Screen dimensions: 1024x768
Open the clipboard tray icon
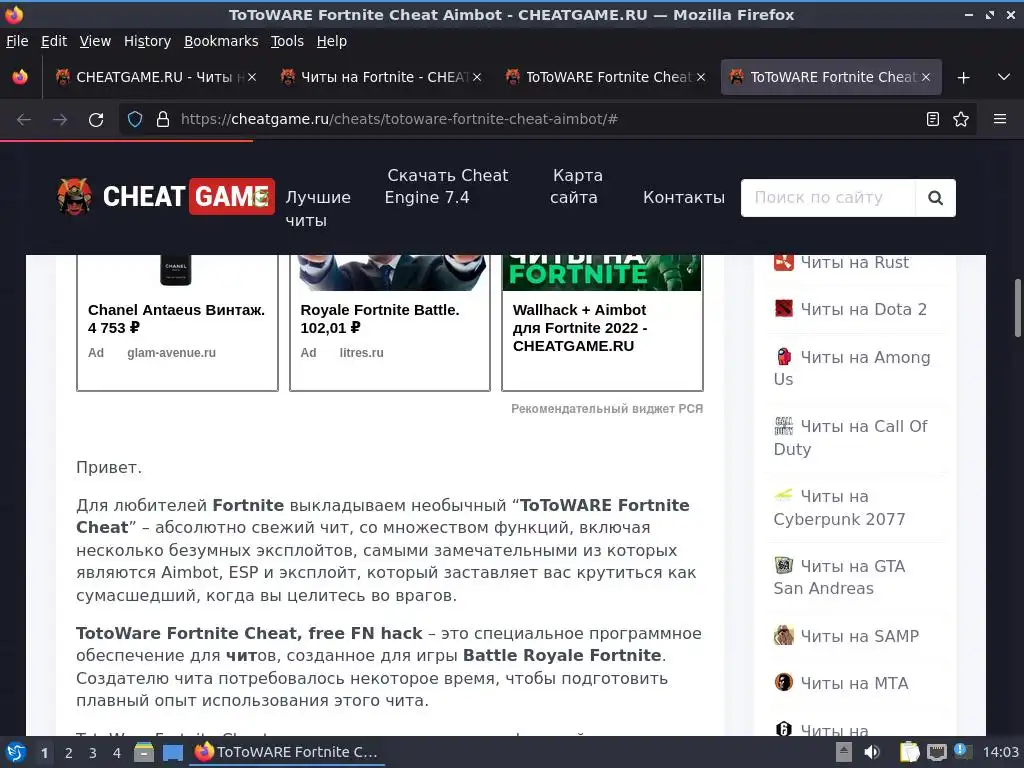pos(909,752)
